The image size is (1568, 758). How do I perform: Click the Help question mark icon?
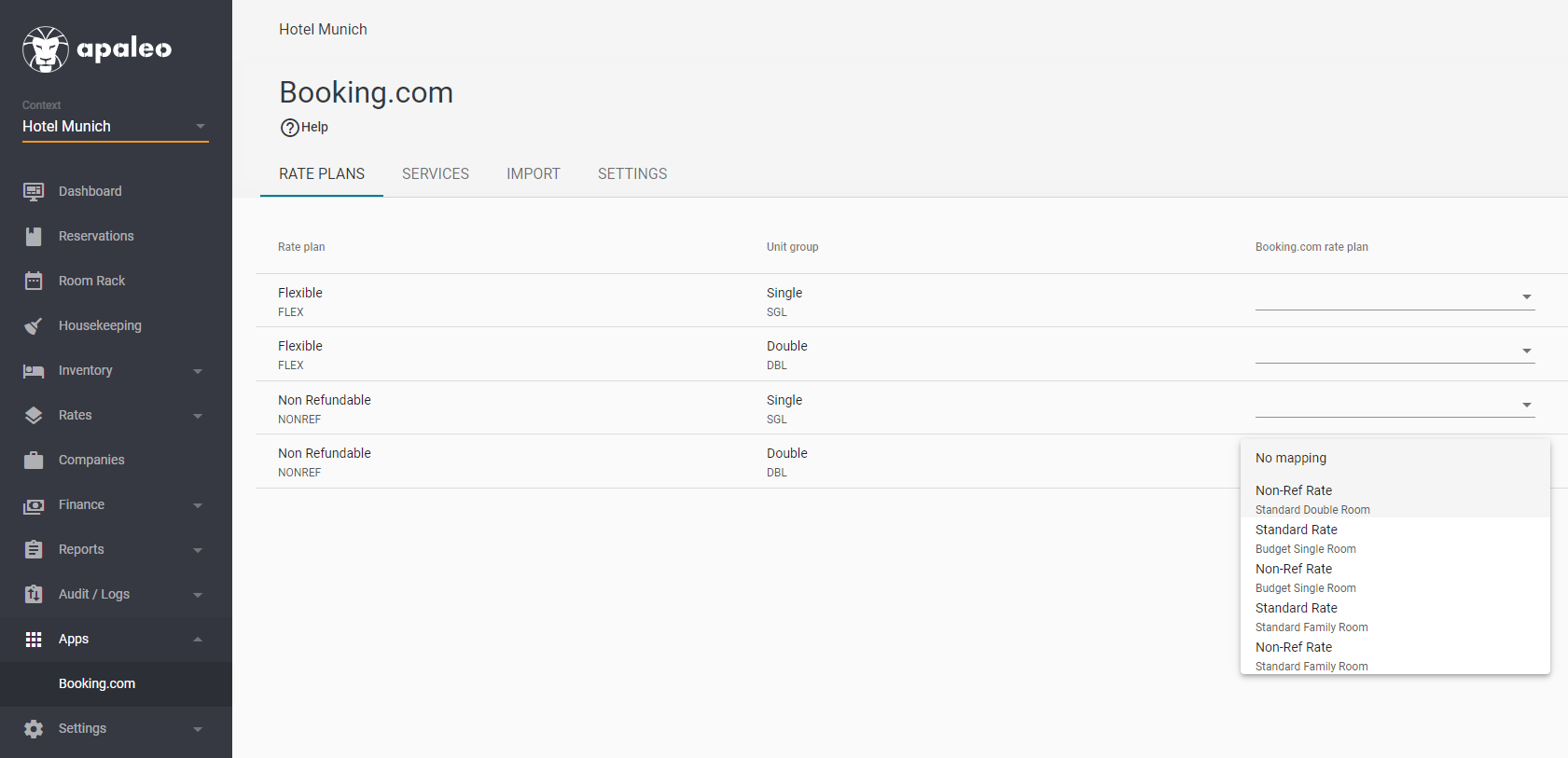pos(290,128)
